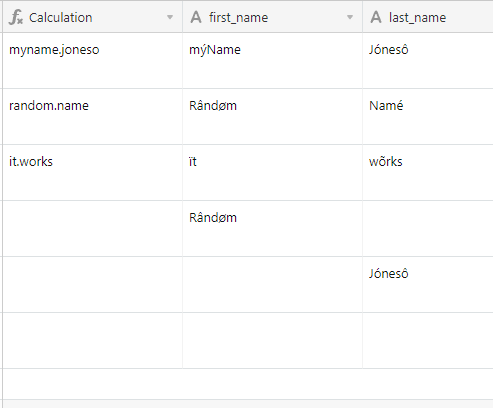Click the Jónesô cell in fifth row
Screen dimensions: 493x408
pos(428,285)
